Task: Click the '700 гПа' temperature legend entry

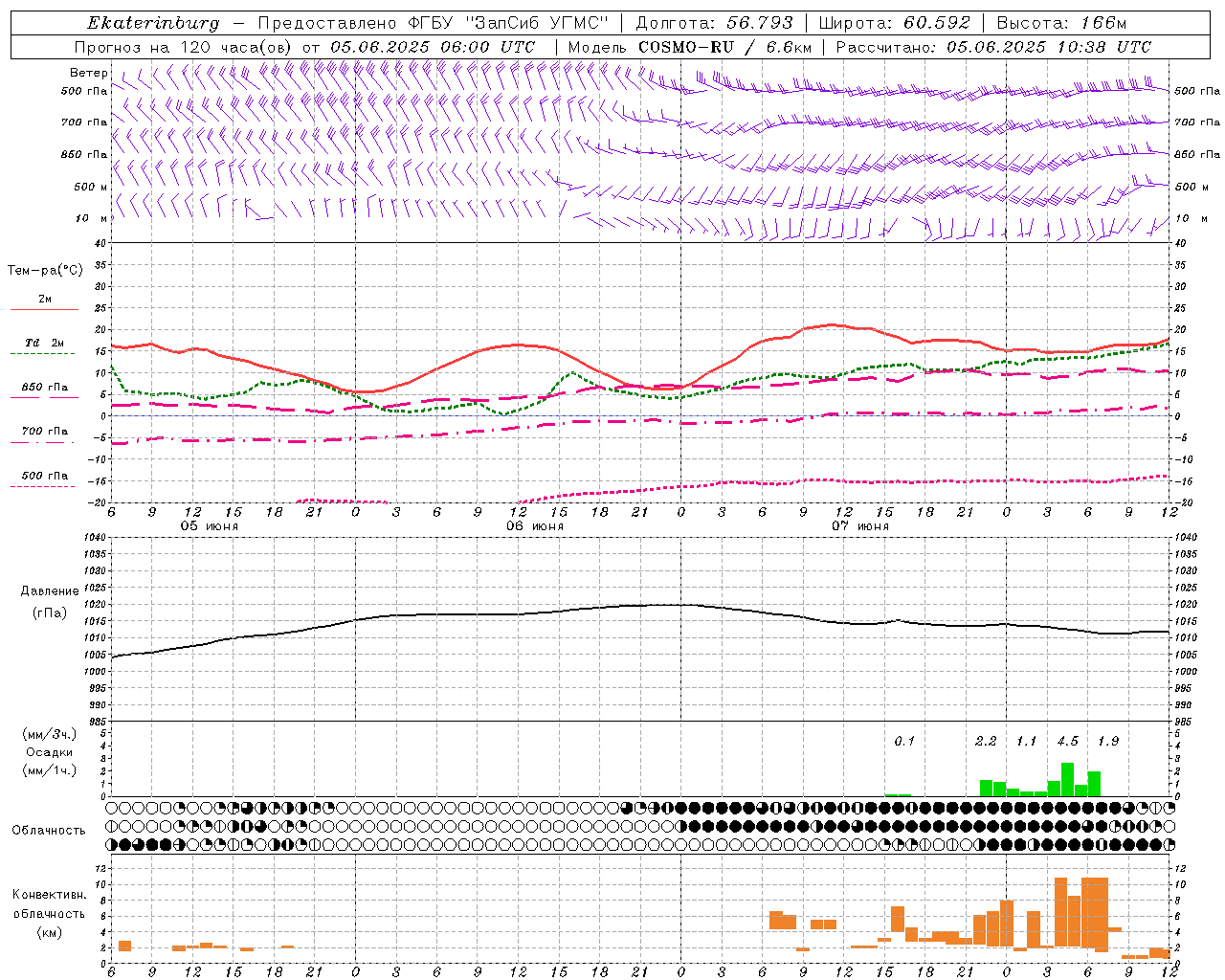Action: [x=45, y=432]
